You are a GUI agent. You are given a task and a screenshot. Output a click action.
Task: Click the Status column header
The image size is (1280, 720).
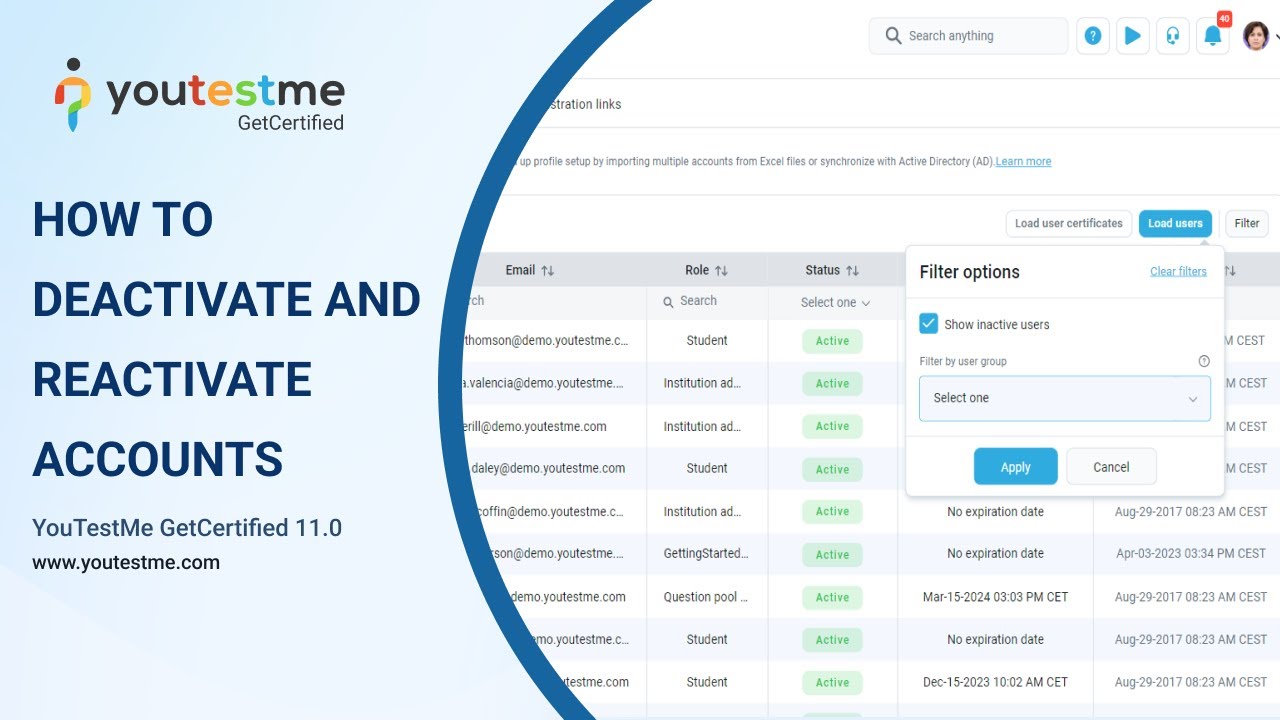point(823,270)
